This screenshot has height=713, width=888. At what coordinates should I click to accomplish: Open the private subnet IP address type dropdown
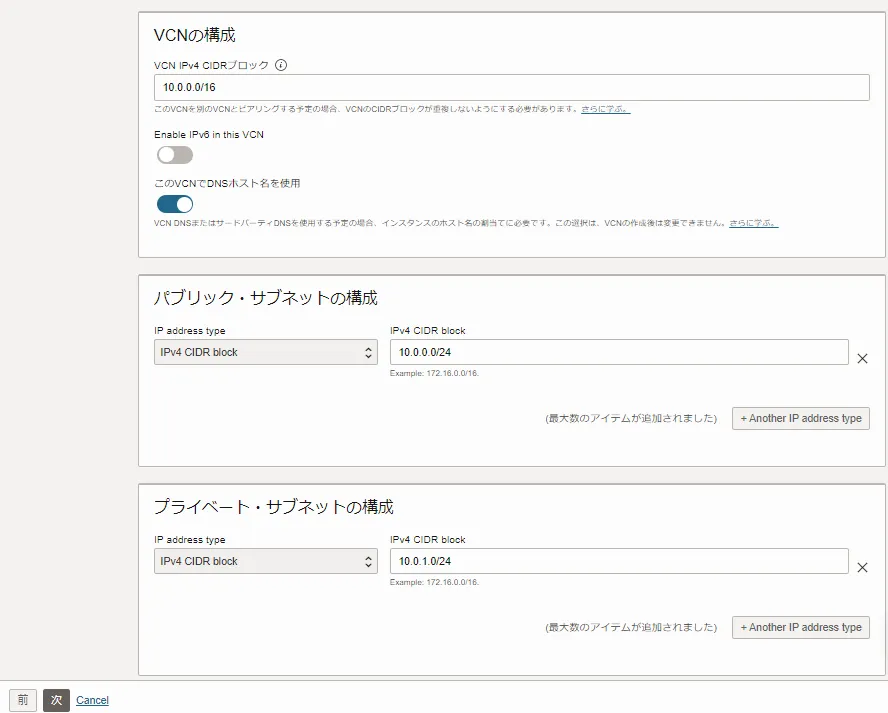coord(265,561)
